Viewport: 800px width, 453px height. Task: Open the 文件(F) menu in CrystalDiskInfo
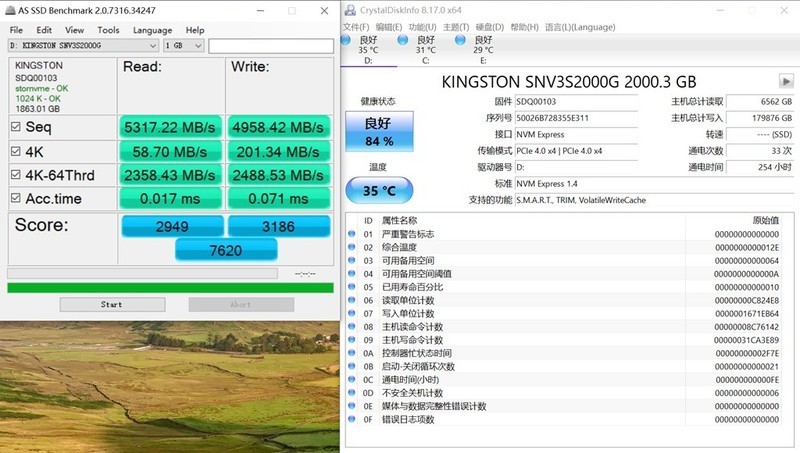(356, 27)
